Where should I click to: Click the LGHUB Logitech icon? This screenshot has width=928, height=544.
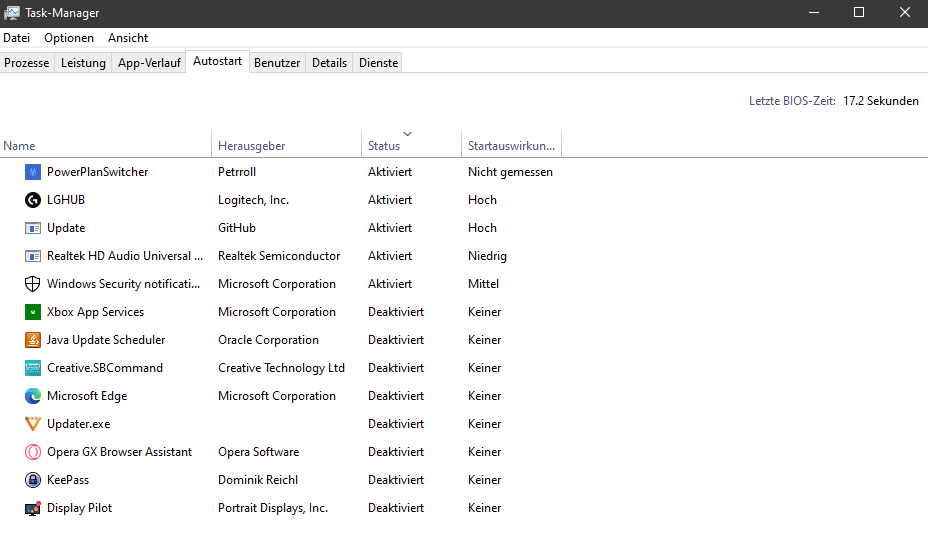pos(32,200)
